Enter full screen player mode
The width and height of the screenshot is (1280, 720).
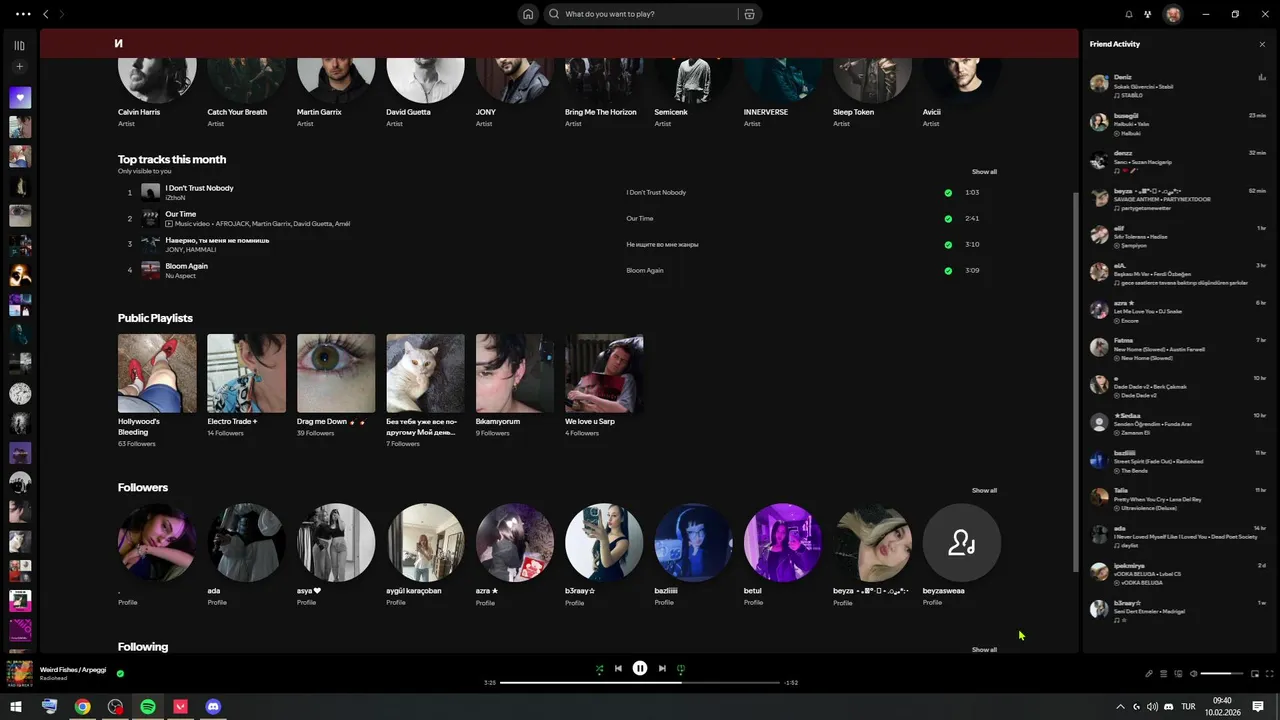pyautogui.click(x=1269, y=674)
